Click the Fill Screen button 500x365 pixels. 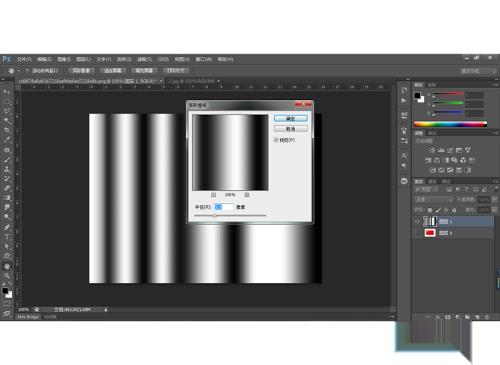click(x=144, y=71)
